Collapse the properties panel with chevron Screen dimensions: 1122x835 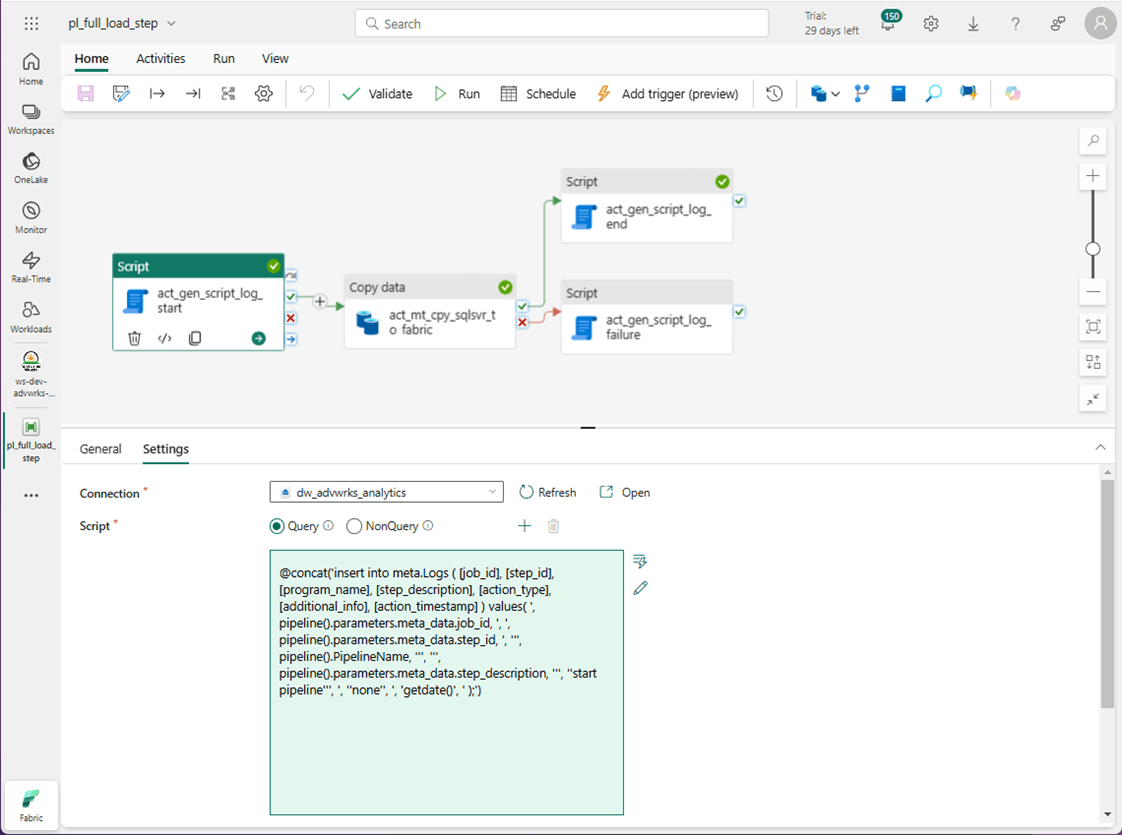(1101, 447)
